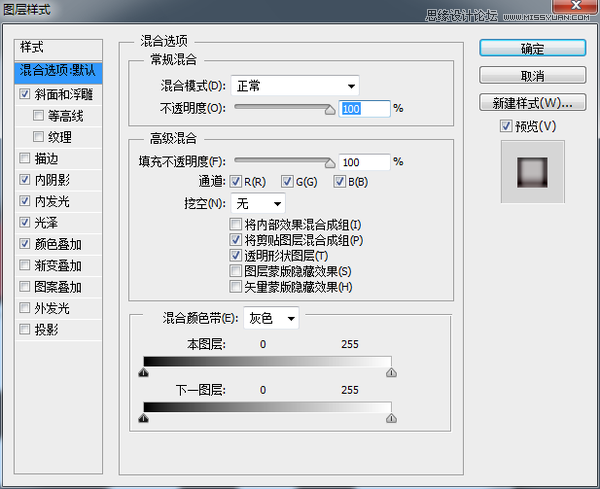The width and height of the screenshot is (600, 489).
Task: Check 将内部效果混合成组(I)
Action: pos(235,224)
